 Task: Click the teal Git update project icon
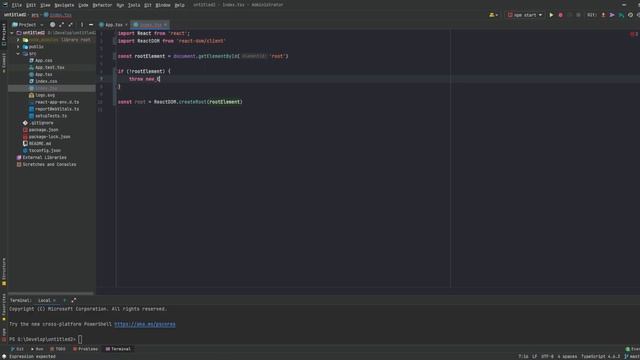(621, 15)
